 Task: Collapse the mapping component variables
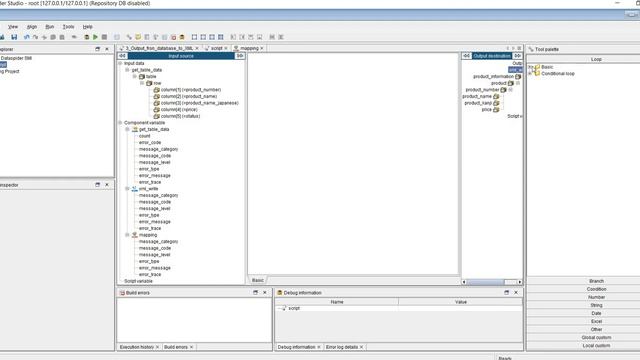point(127,235)
